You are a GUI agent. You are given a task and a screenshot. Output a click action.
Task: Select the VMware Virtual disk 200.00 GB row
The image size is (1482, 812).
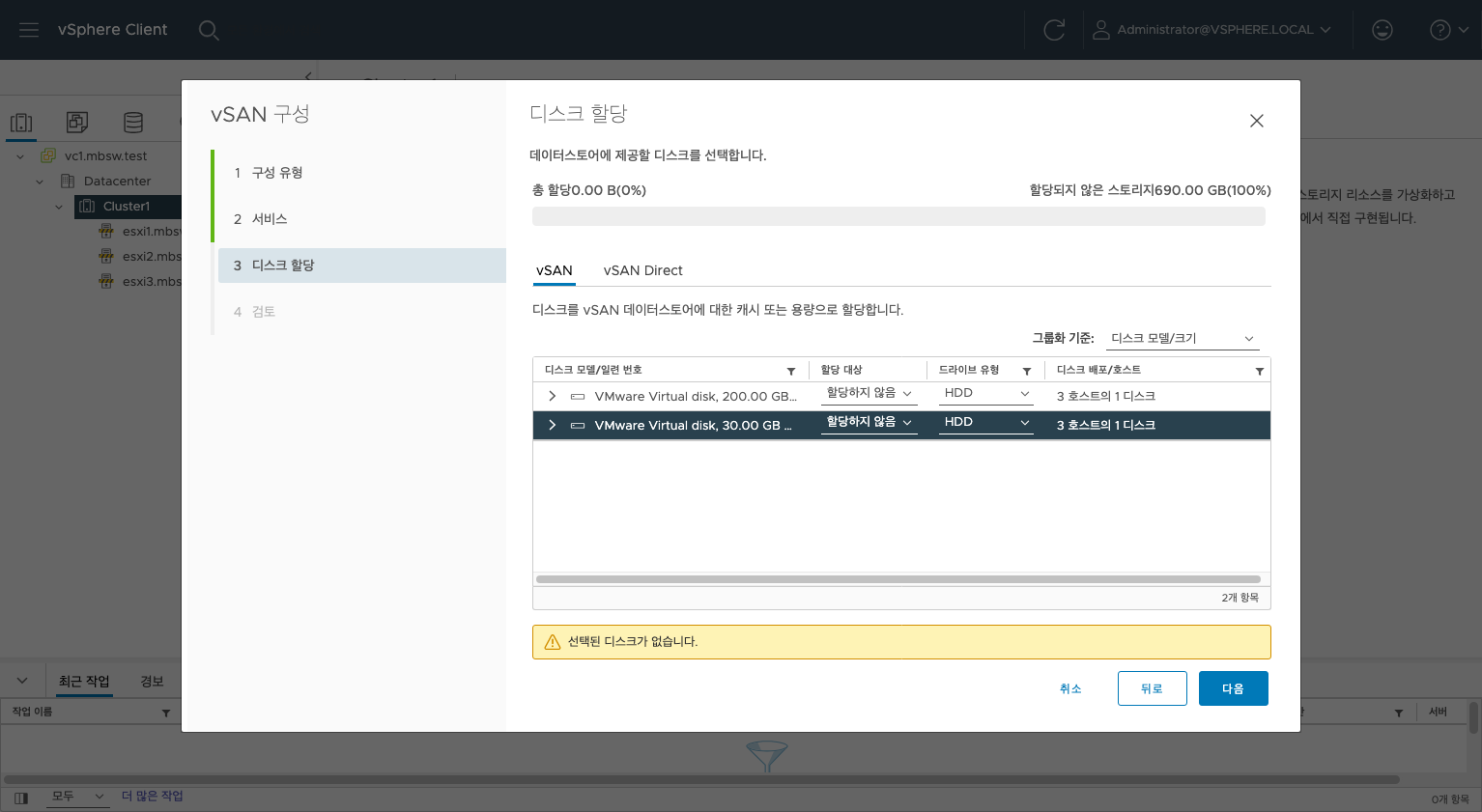point(901,396)
